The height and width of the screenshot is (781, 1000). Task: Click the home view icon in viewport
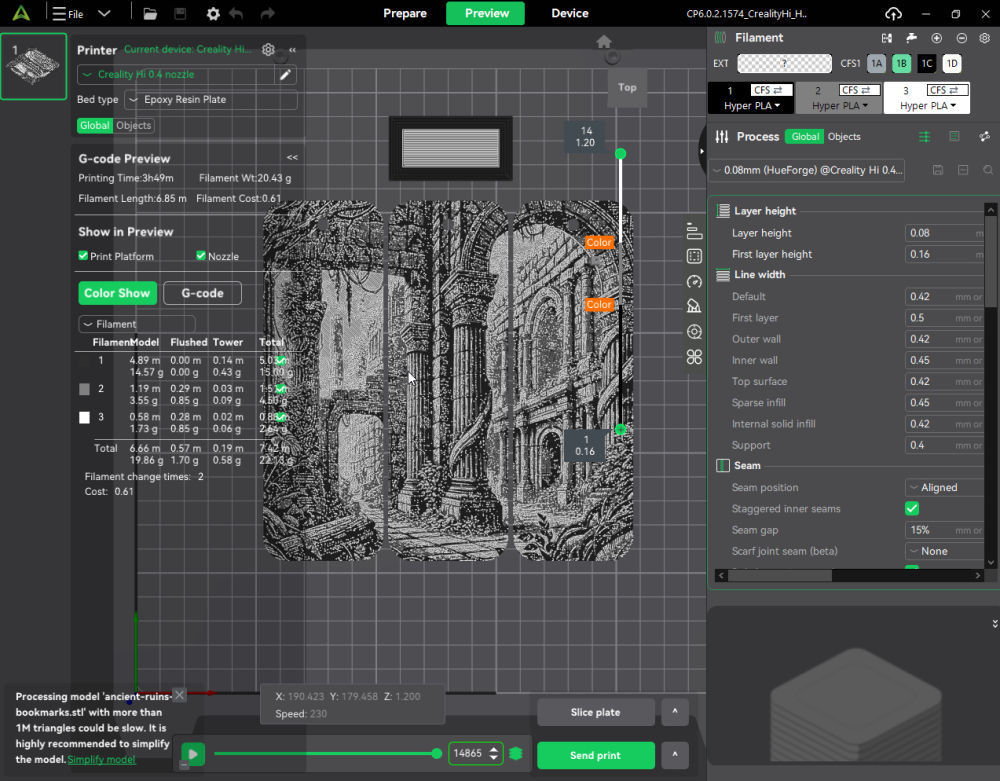pos(604,42)
